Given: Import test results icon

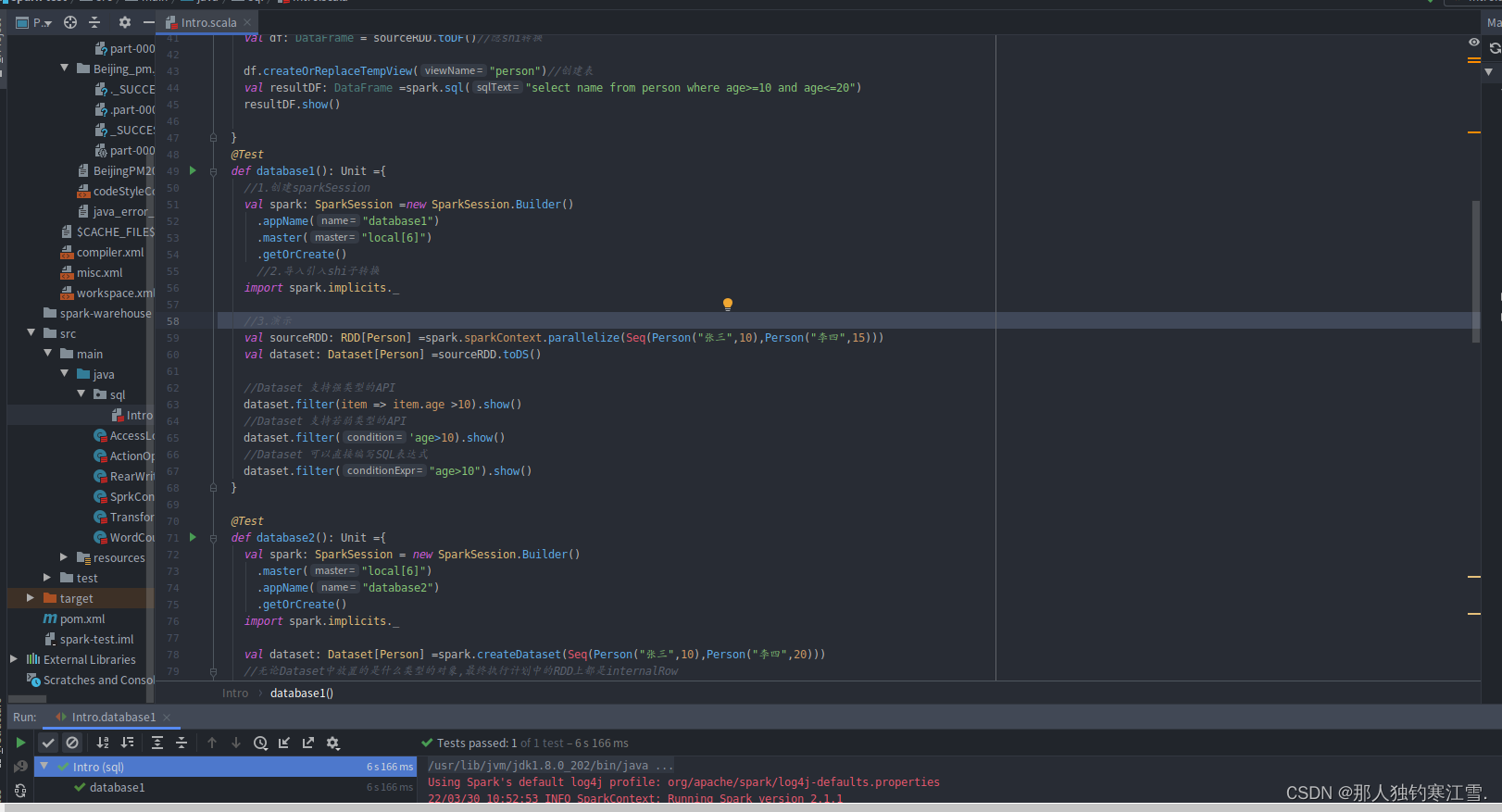Looking at the screenshot, I should coord(284,743).
